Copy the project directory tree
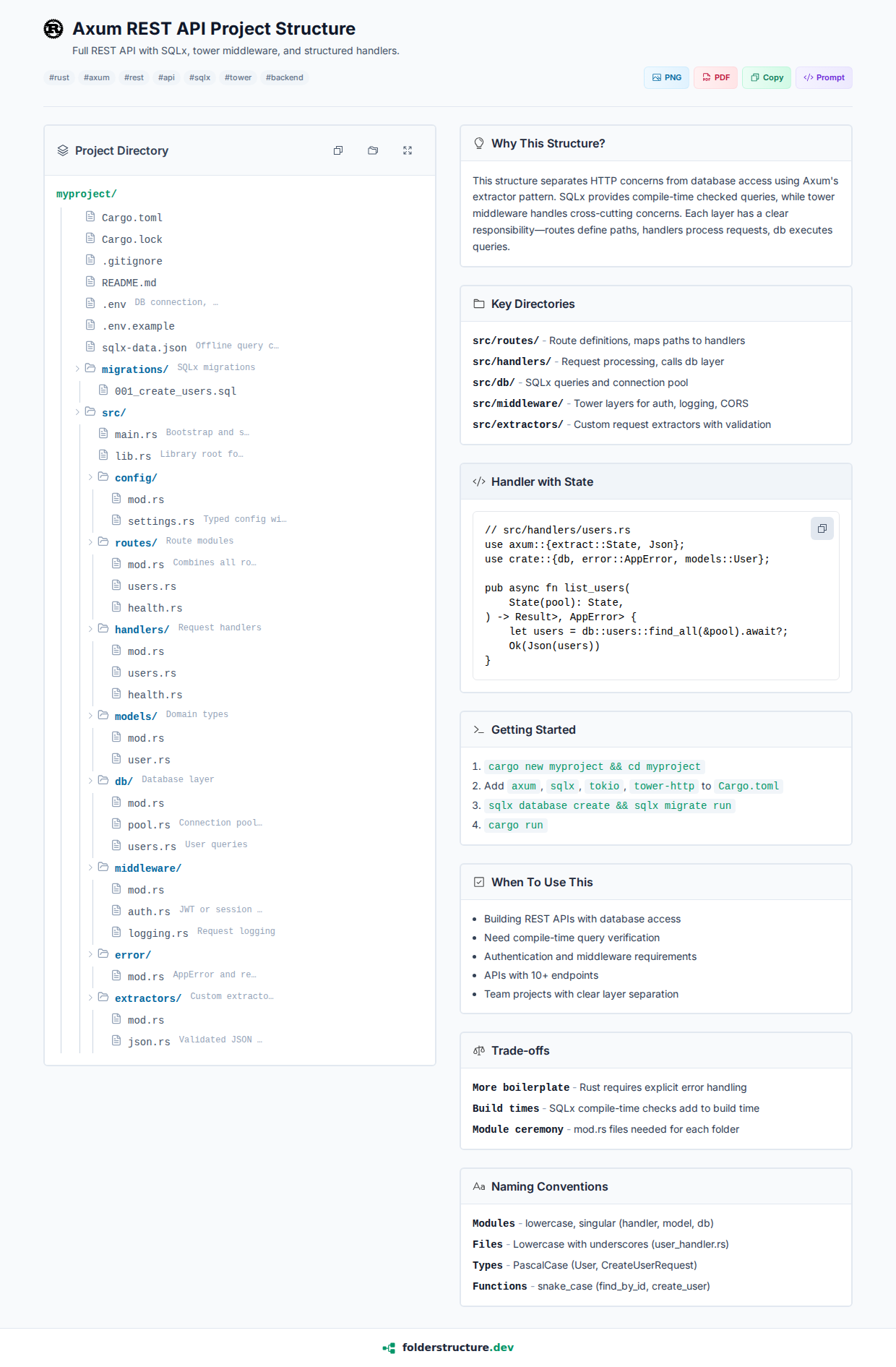The height and width of the screenshot is (1367, 896). (338, 150)
